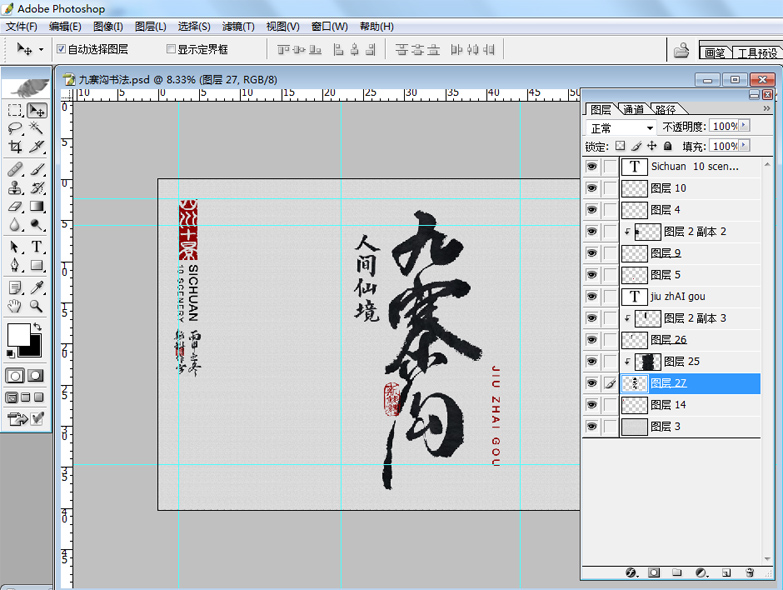Open the Move tool preset picker arrow
Screen dimensions: 783x590
click(41, 49)
